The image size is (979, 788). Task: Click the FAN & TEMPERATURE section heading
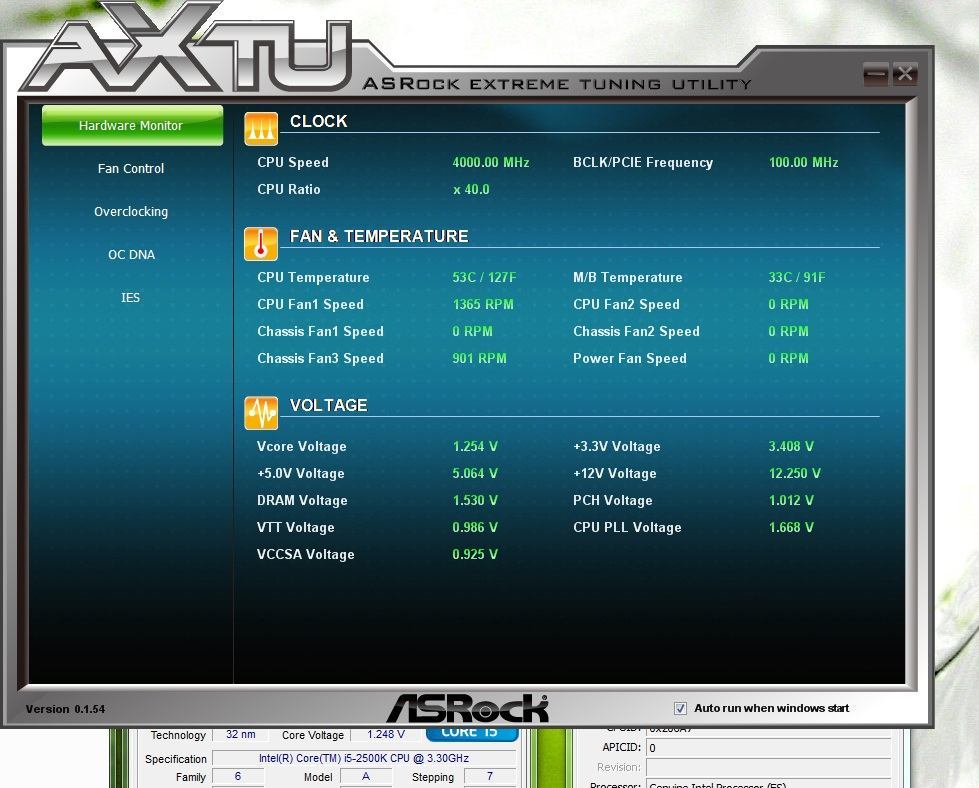coord(379,236)
